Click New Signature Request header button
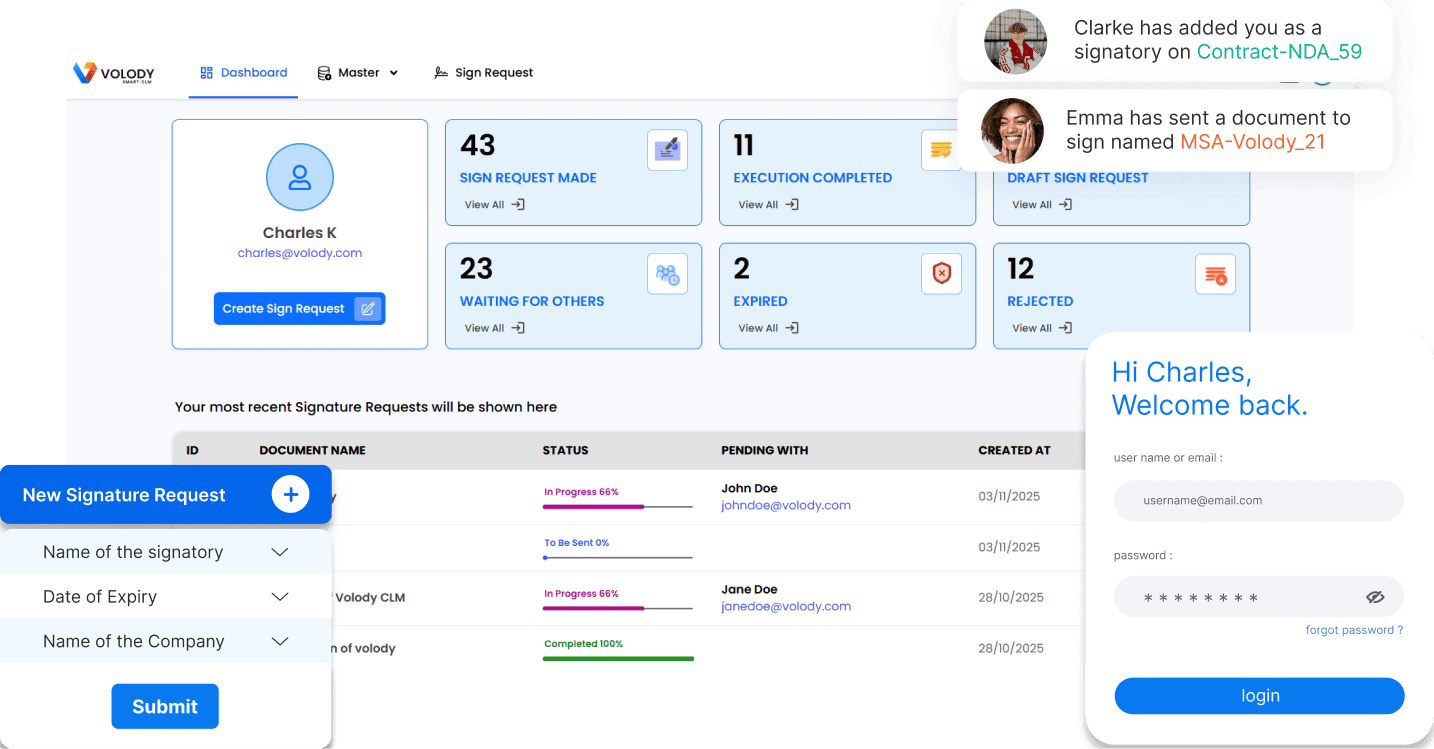 [165, 495]
